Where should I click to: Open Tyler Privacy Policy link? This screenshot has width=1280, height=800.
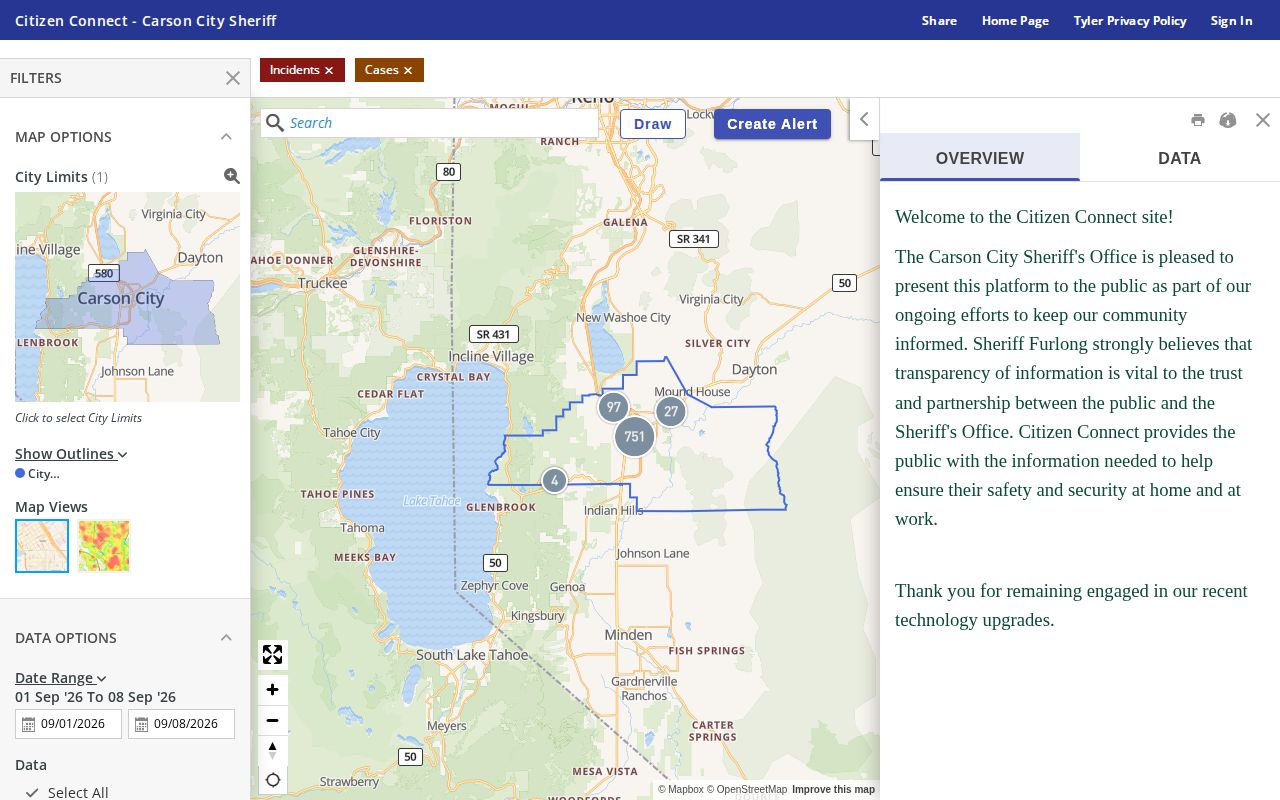point(1130,20)
